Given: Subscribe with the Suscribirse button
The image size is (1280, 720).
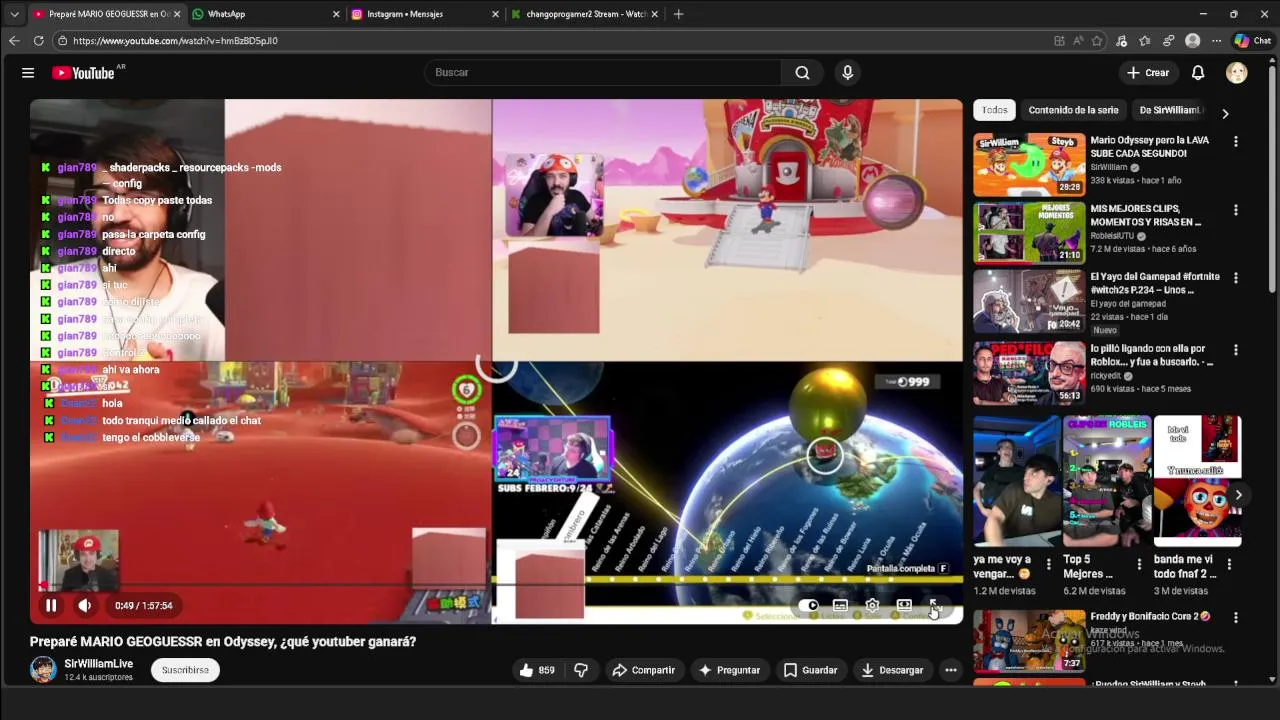Looking at the screenshot, I should tap(185, 670).
